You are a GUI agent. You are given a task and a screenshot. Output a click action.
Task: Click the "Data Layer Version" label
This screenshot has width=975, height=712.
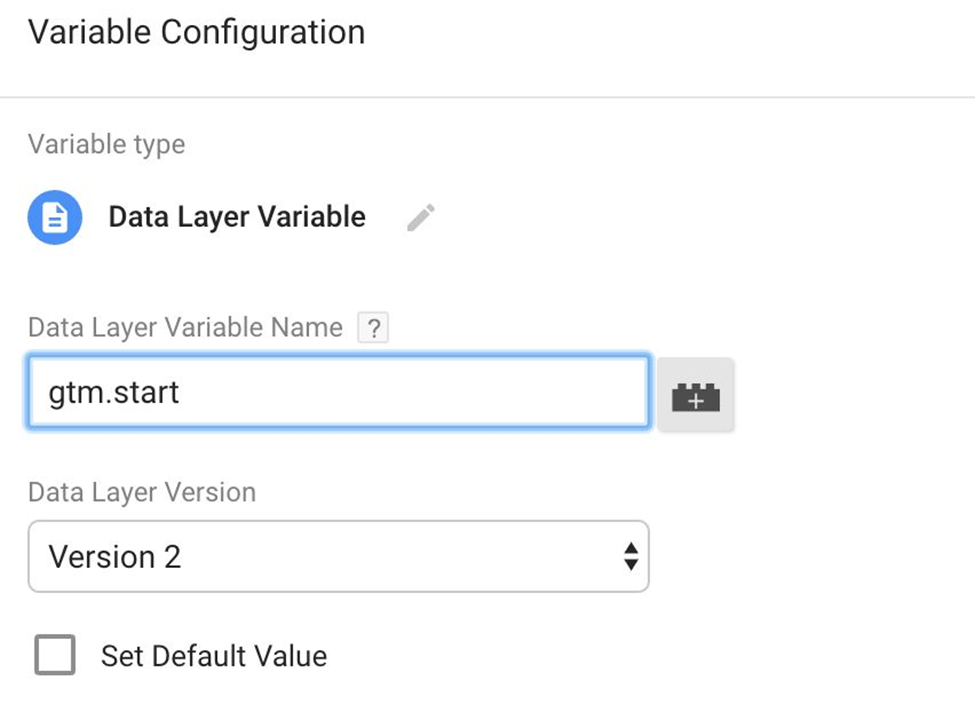(142, 492)
